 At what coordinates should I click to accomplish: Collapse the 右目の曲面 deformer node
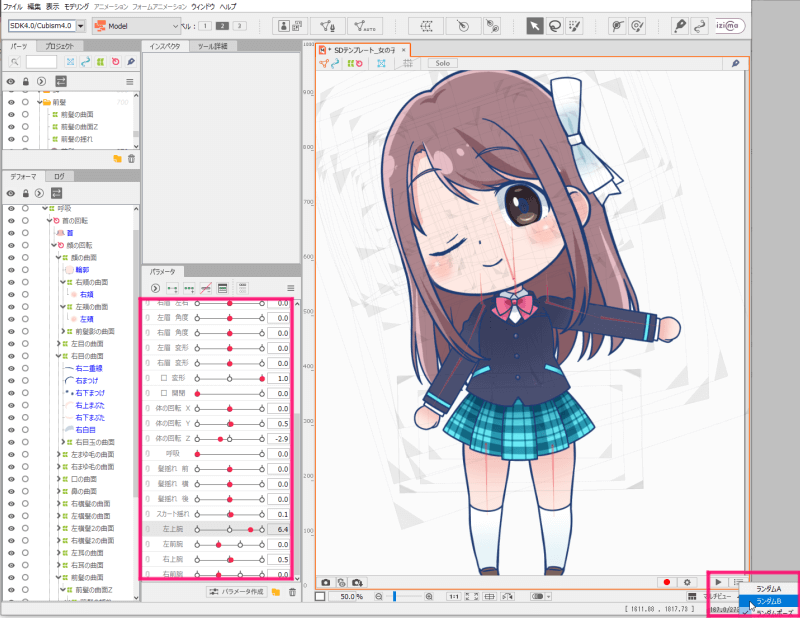[59, 356]
